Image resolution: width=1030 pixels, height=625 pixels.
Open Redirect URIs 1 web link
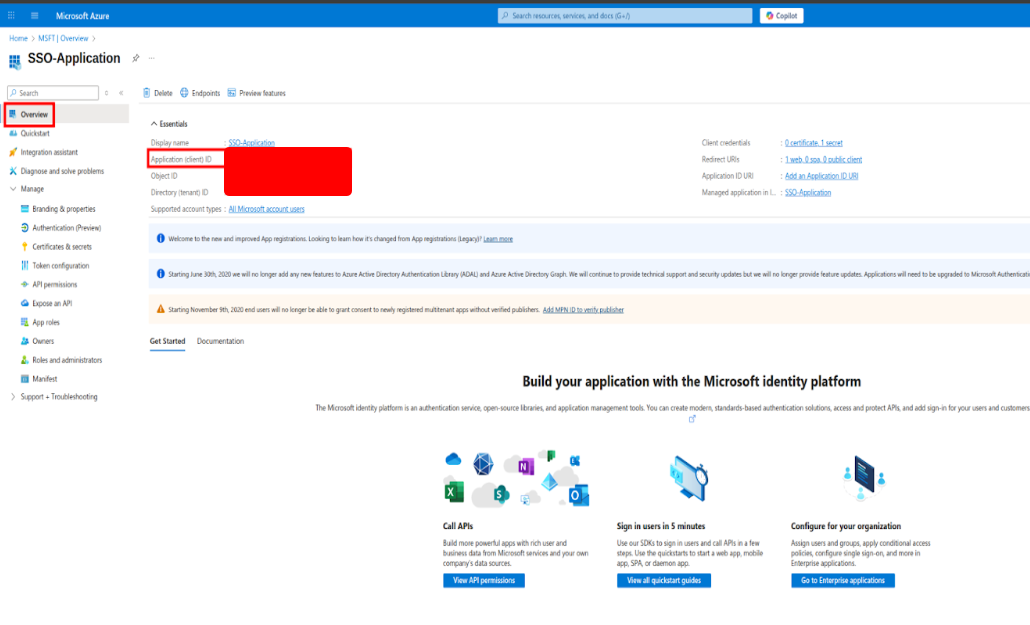823,160
